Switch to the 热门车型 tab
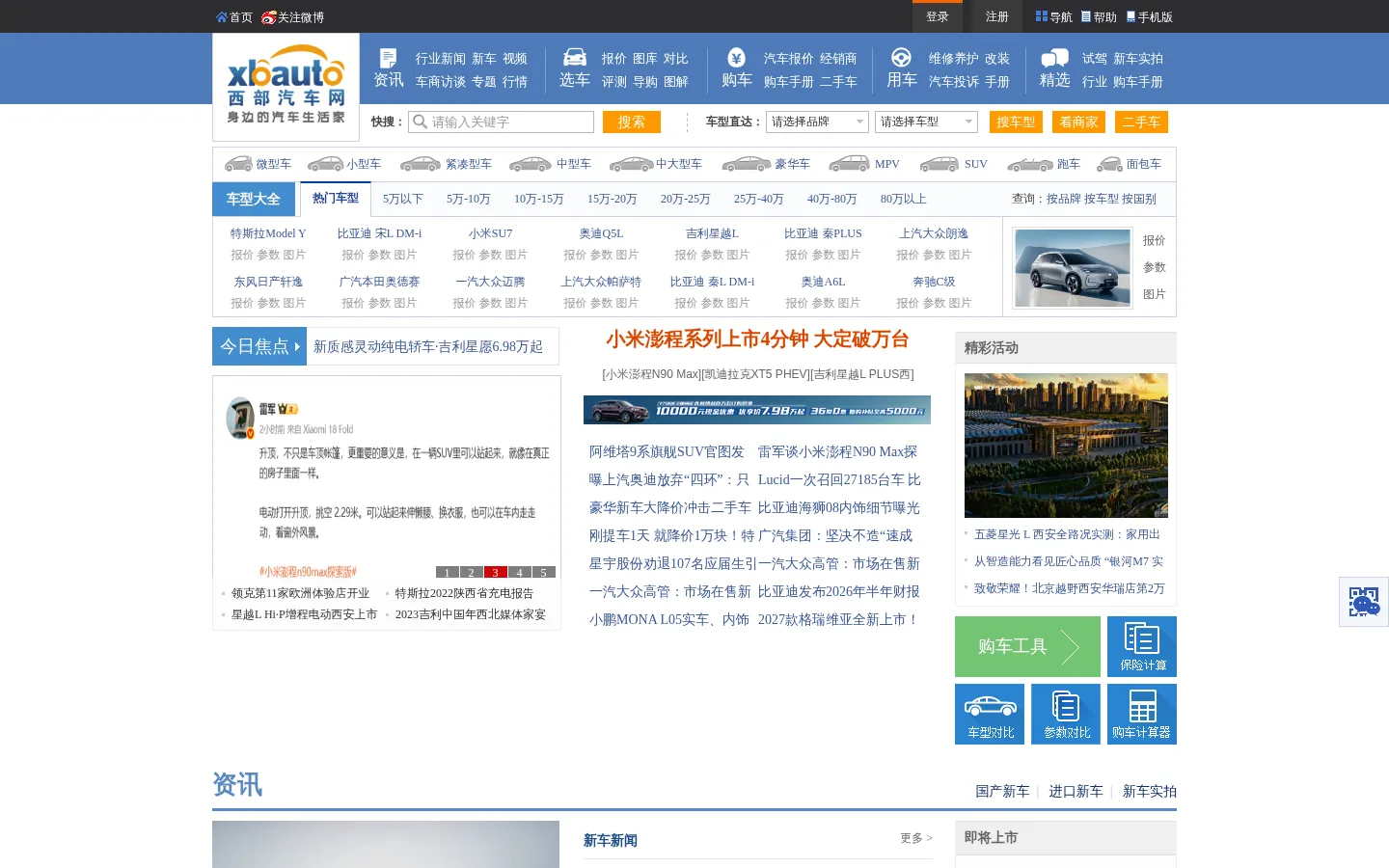1389x868 pixels. coord(336,199)
